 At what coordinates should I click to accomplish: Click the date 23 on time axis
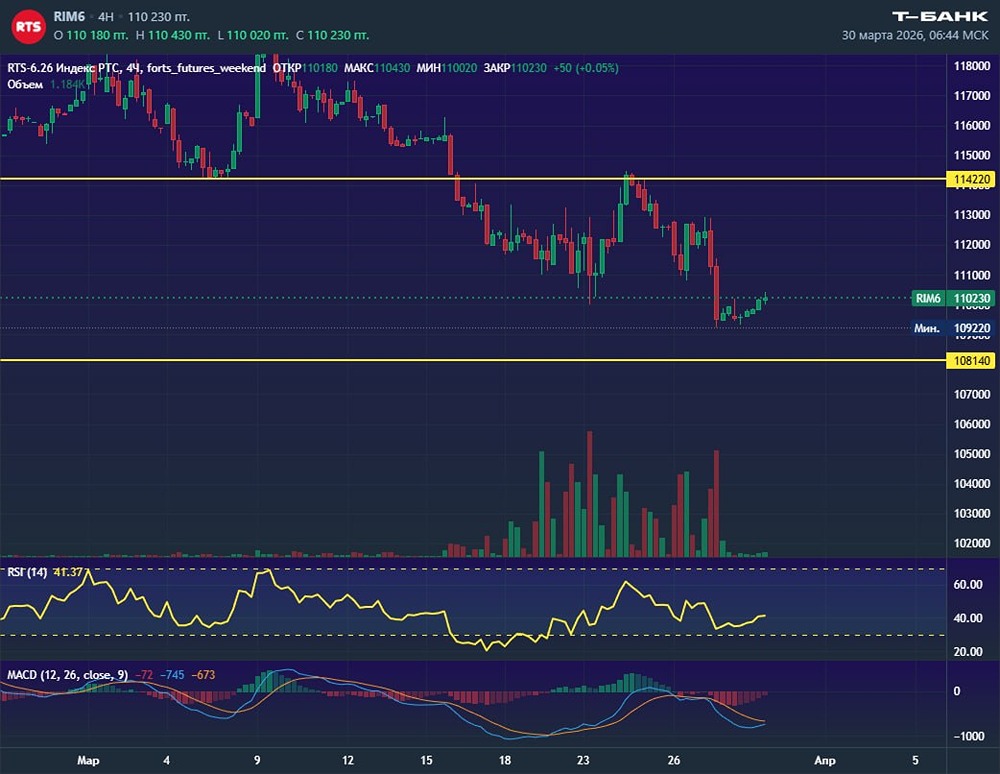coord(583,760)
